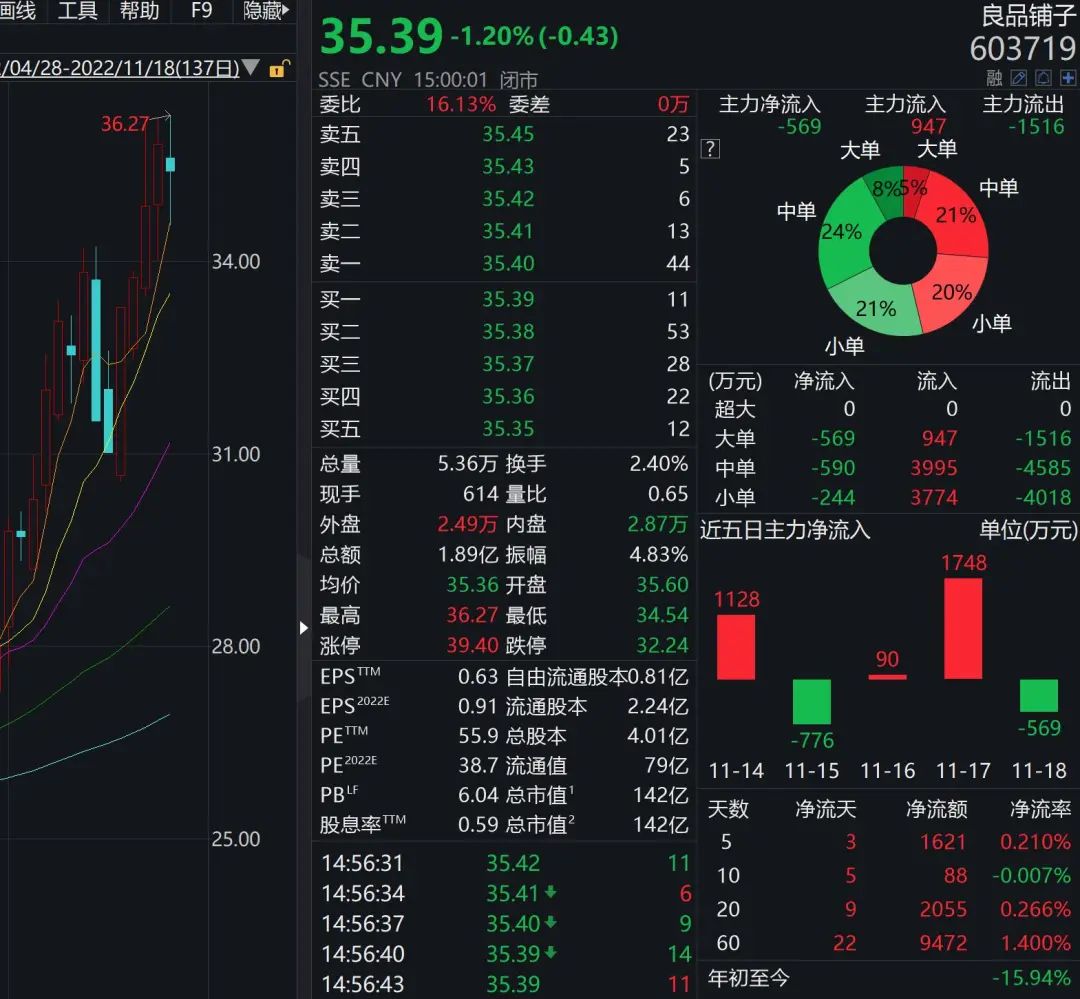Click the underlined date range link
The height and width of the screenshot is (999, 1080).
tap(120, 68)
